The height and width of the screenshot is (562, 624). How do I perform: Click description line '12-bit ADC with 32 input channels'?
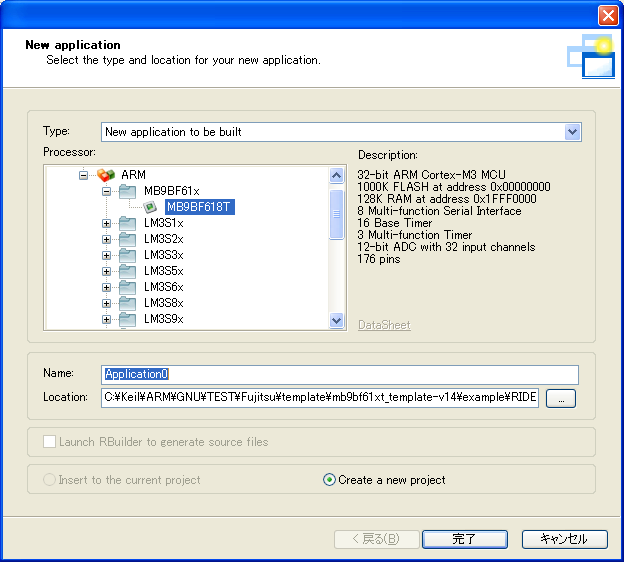(x=446, y=247)
